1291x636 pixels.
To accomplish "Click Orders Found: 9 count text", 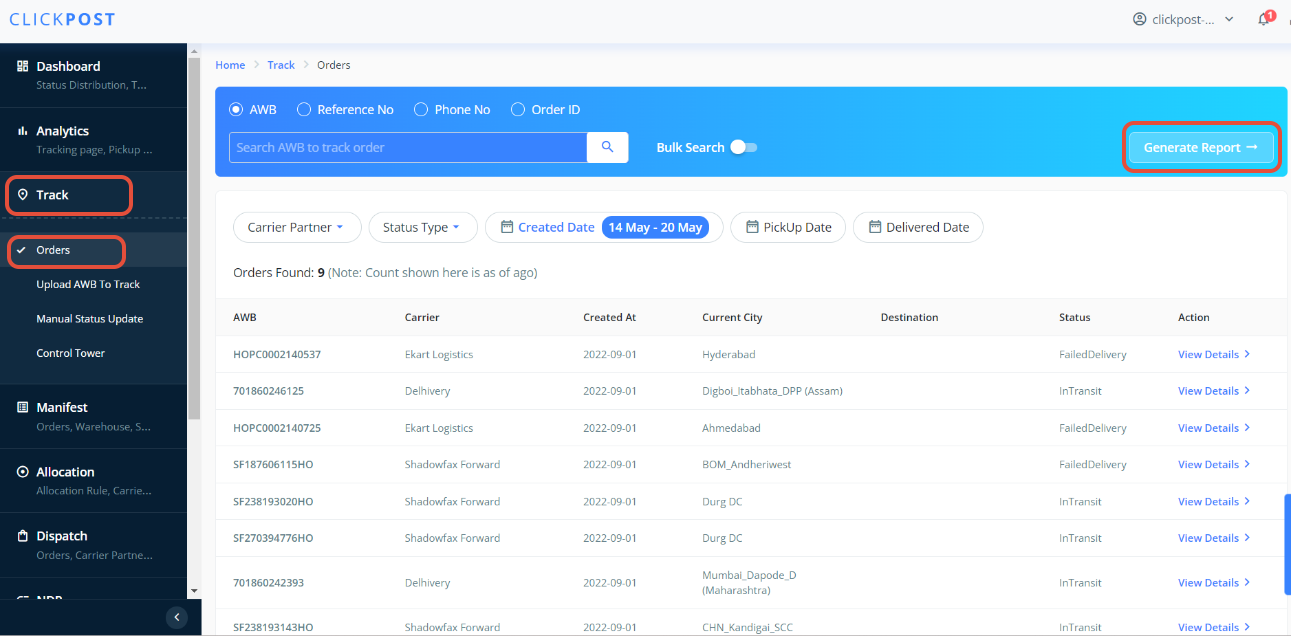I will (x=279, y=272).
